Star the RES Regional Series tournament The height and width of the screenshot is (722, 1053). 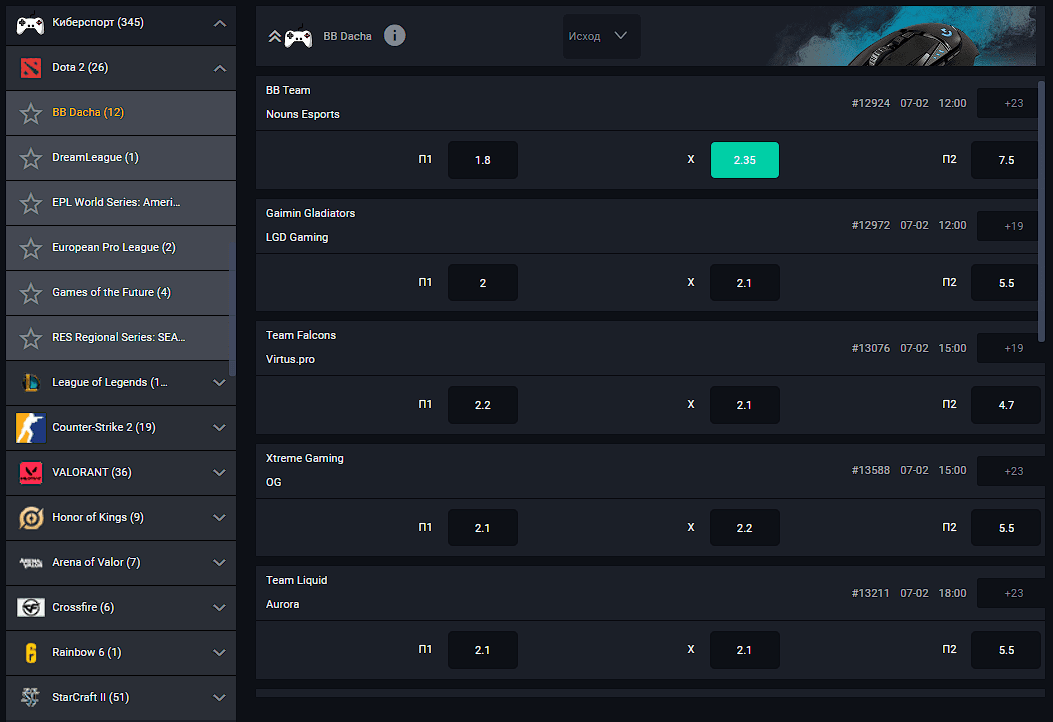pos(30,338)
